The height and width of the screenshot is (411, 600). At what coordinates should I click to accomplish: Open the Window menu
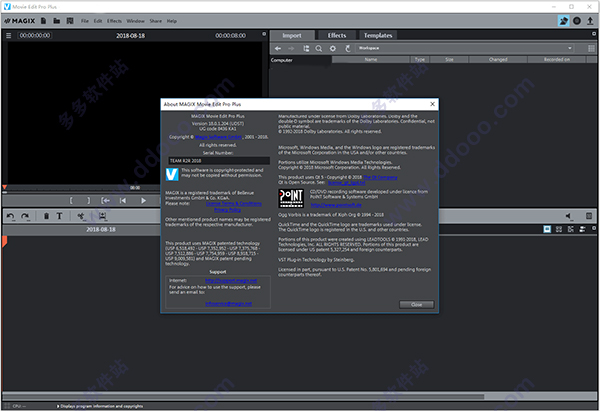point(135,21)
